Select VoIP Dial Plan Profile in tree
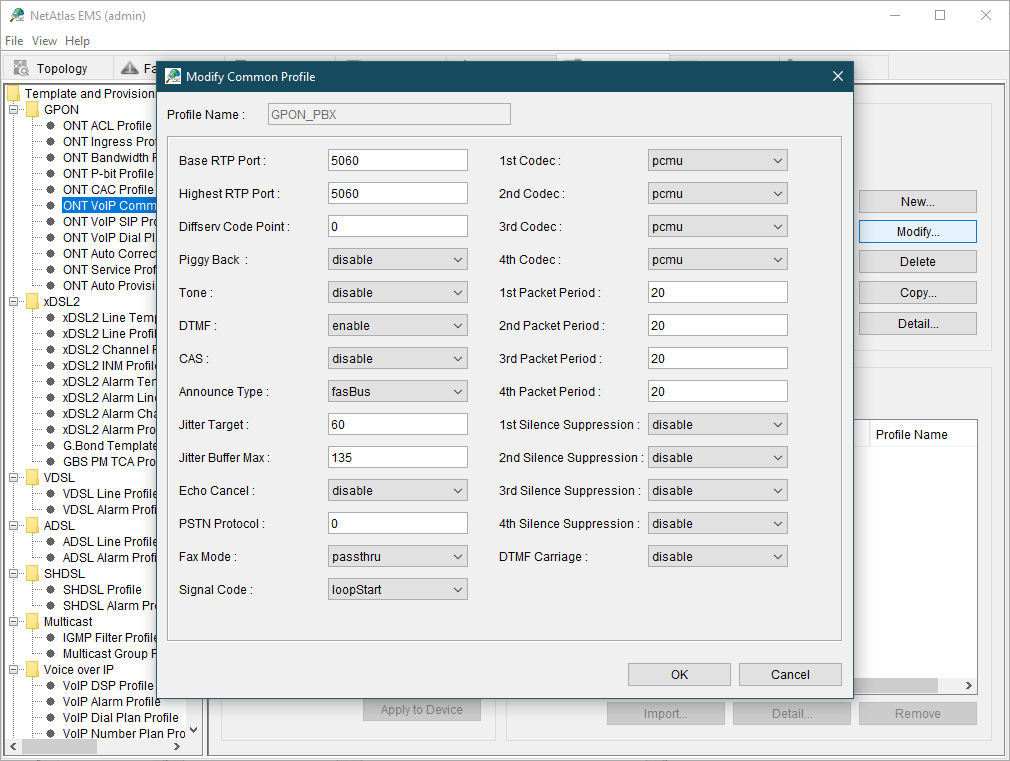Viewport: 1010px width, 761px height. (x=120, y=717)
